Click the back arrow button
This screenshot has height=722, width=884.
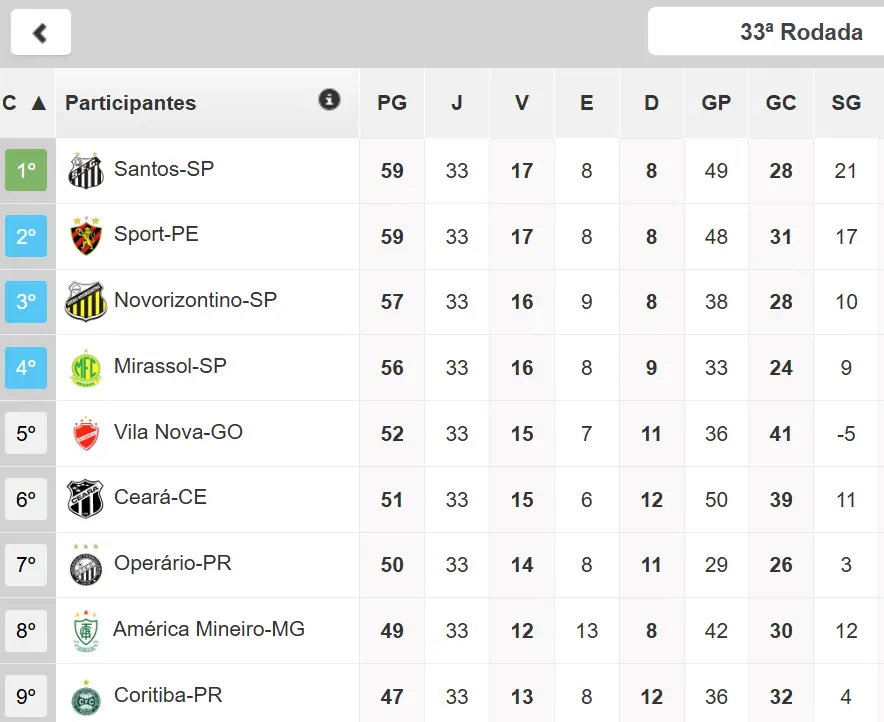pos(41,32)
